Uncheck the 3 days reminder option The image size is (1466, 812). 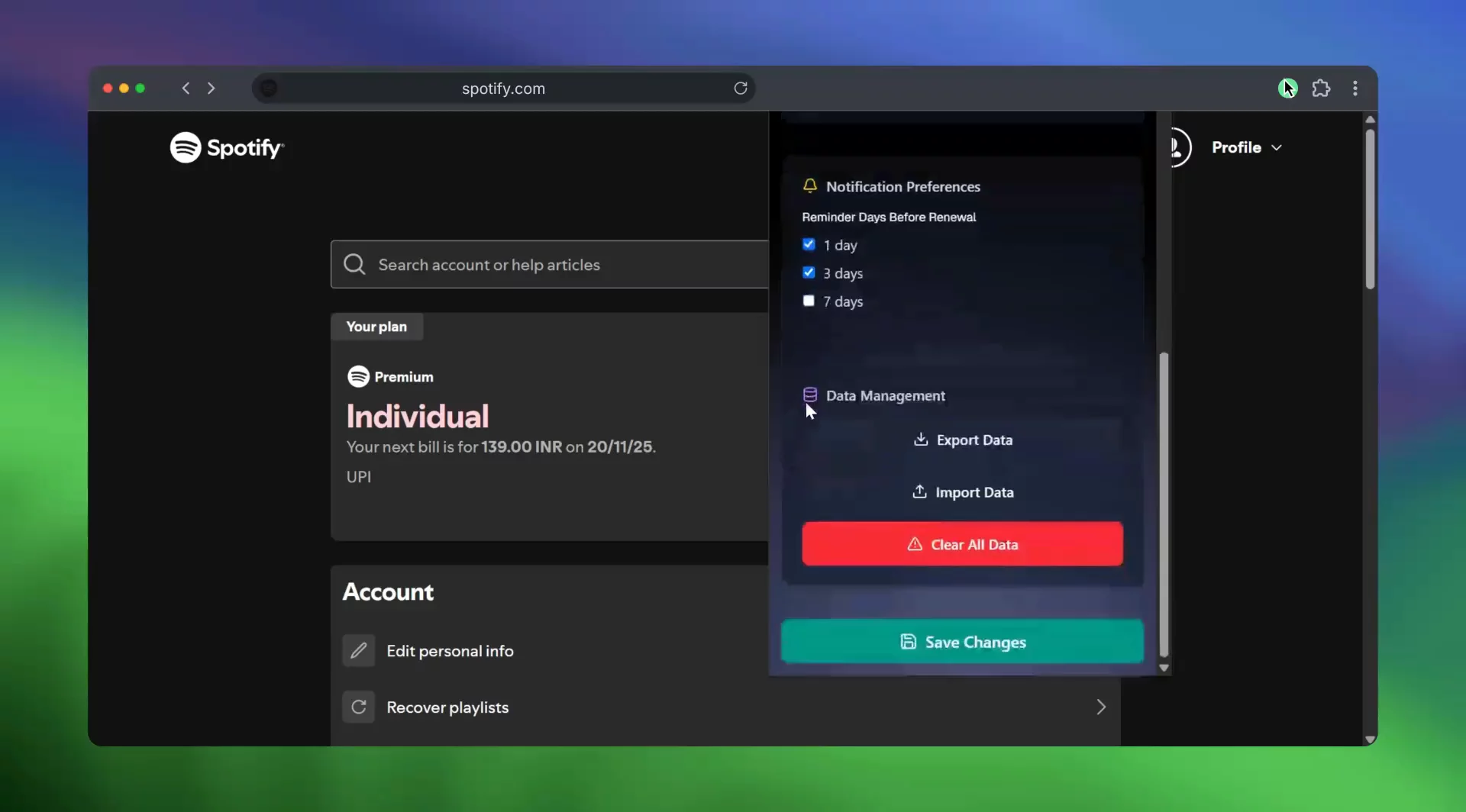809,272
